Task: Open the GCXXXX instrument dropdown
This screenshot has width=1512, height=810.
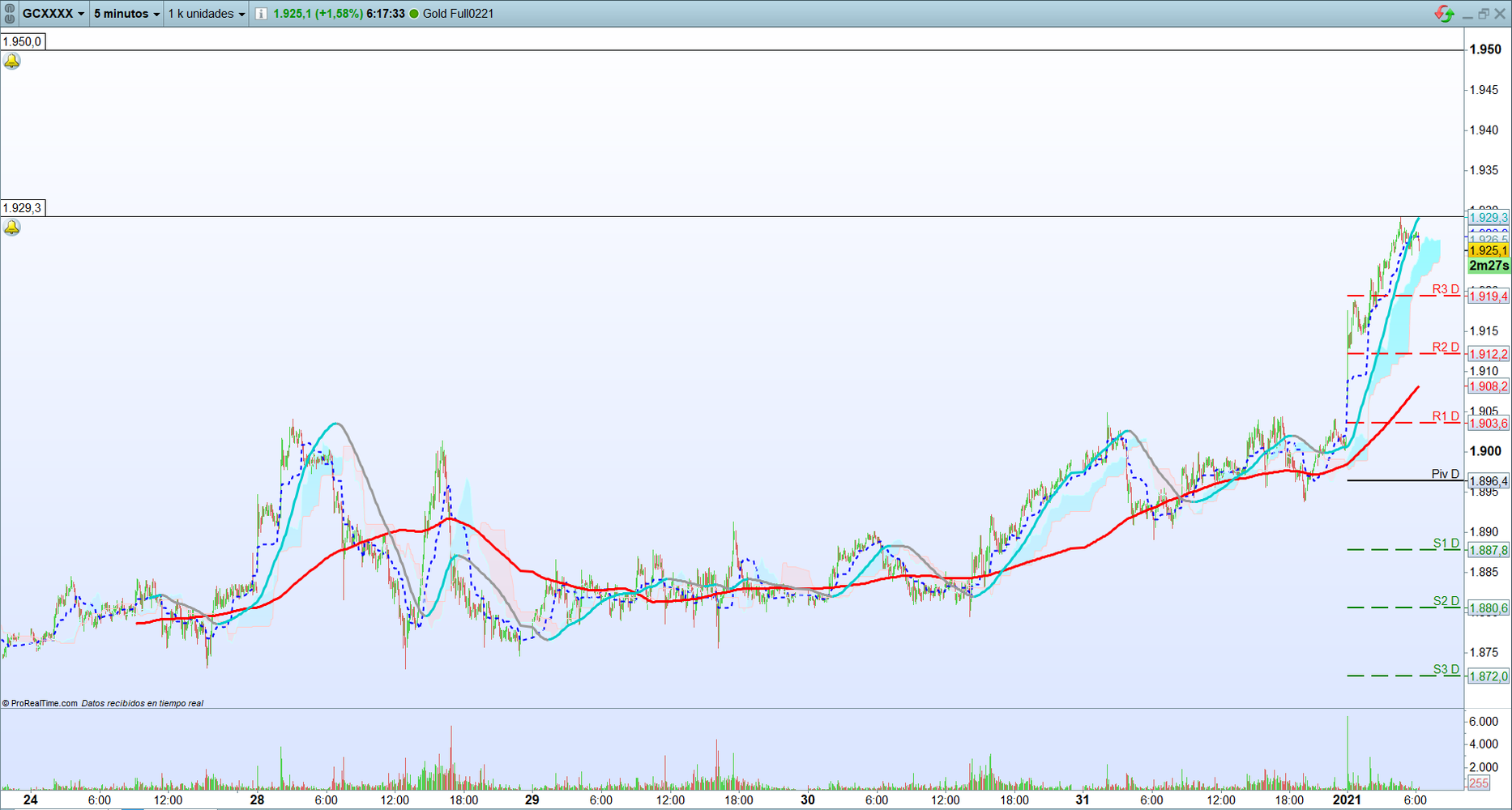Action: (x=53, y=14)
